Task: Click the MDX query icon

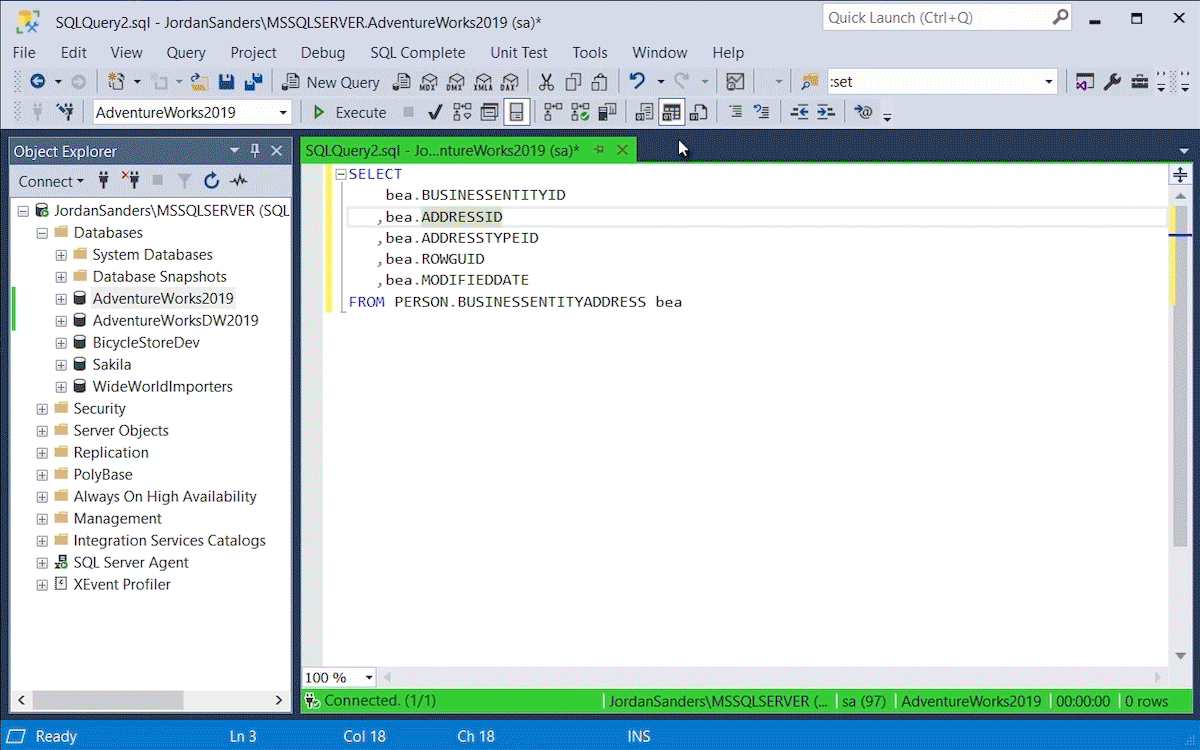Action: [x=429, y=82]
